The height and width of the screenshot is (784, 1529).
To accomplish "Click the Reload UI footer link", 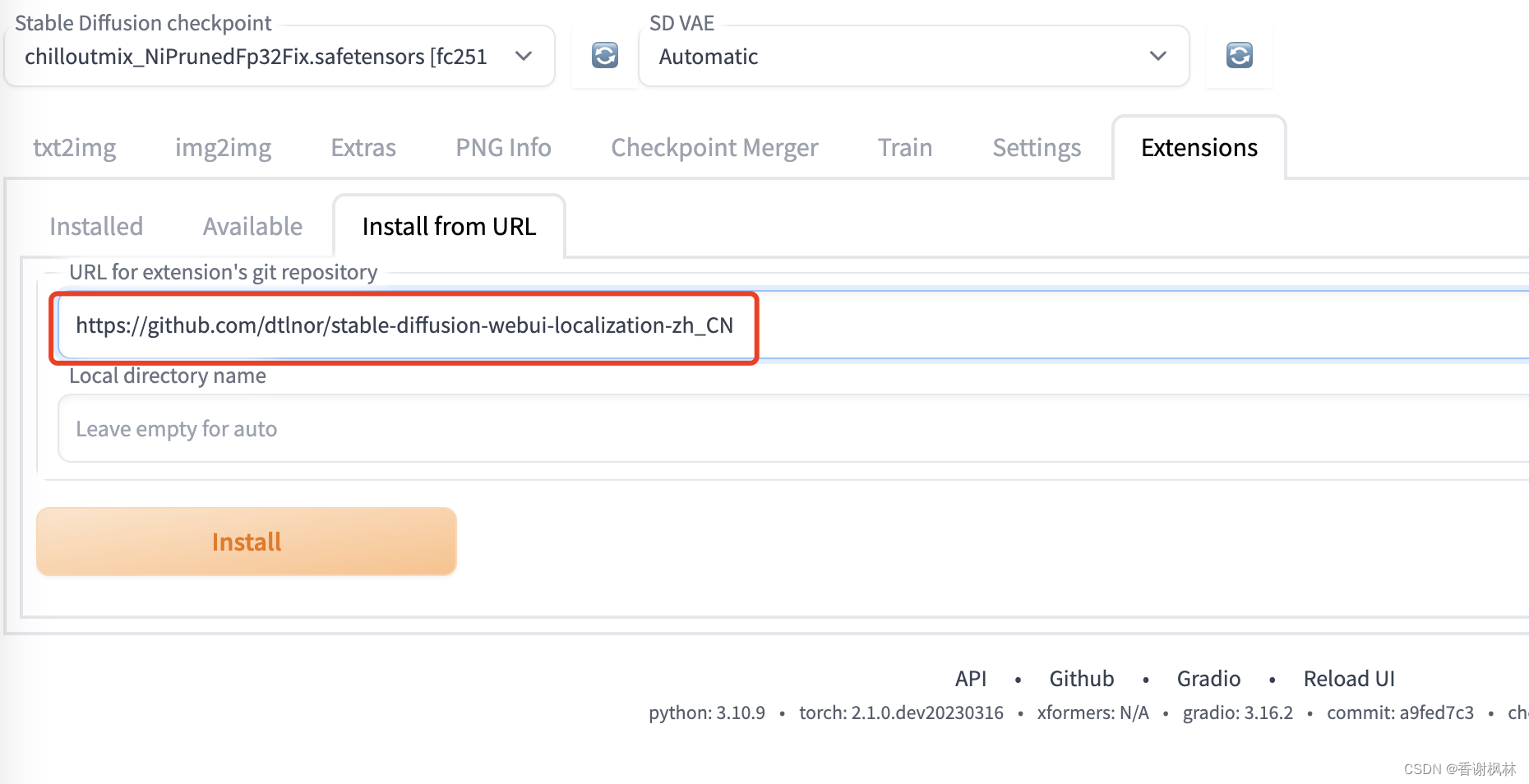I will tap(1348, 679).
